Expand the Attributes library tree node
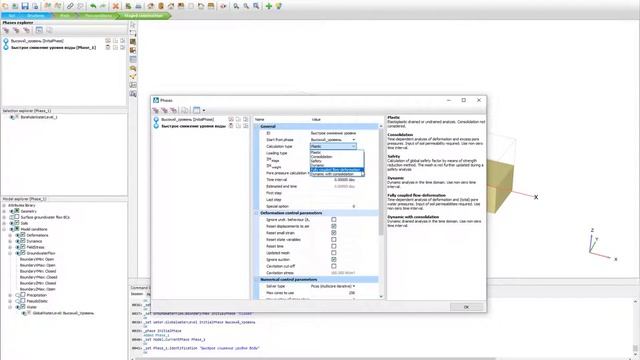Image resolution: width=640 pixels, height=360 pixels. pos(4,205)
